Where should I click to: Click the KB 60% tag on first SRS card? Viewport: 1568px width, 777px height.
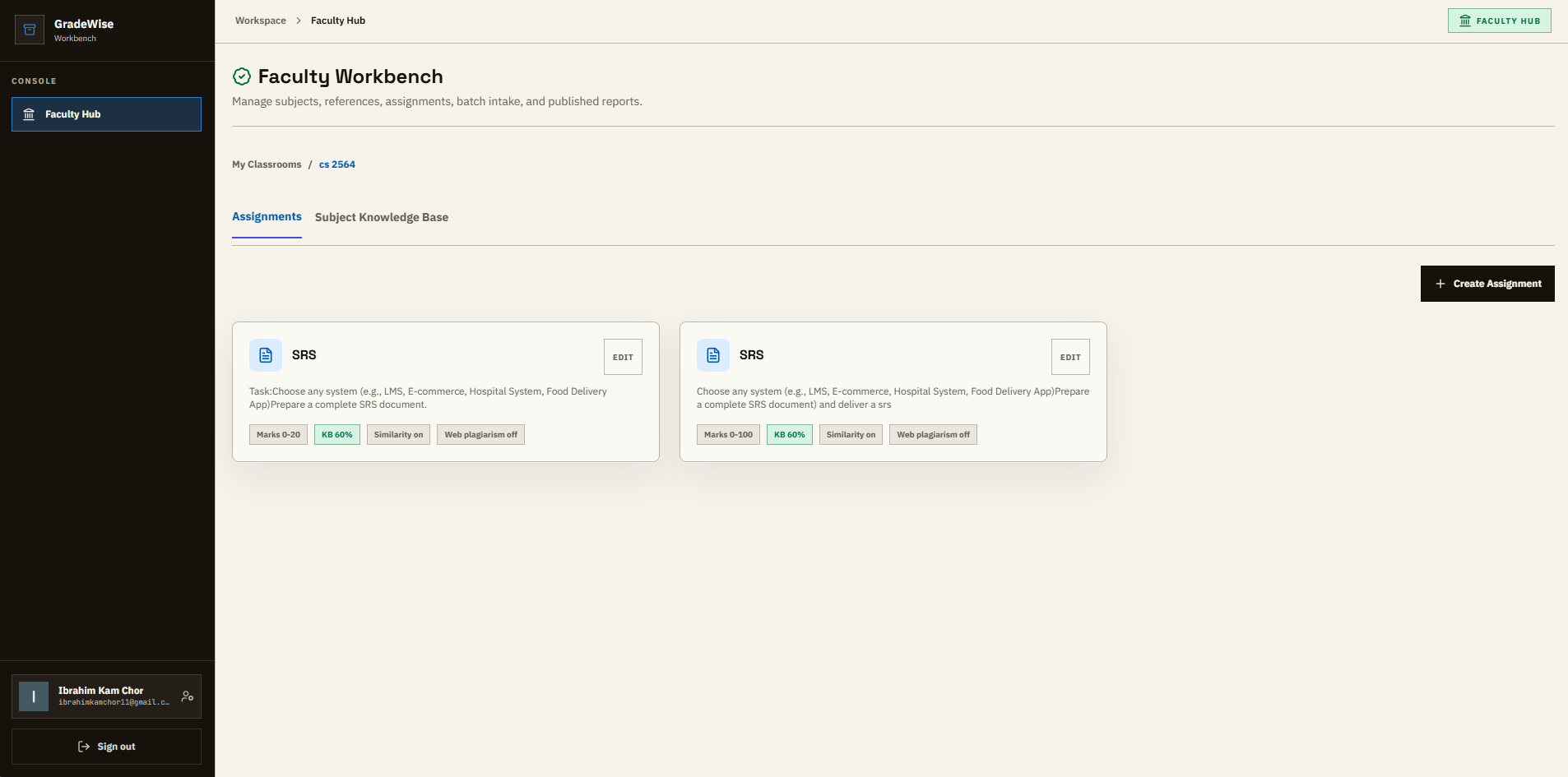click(337, 435)
